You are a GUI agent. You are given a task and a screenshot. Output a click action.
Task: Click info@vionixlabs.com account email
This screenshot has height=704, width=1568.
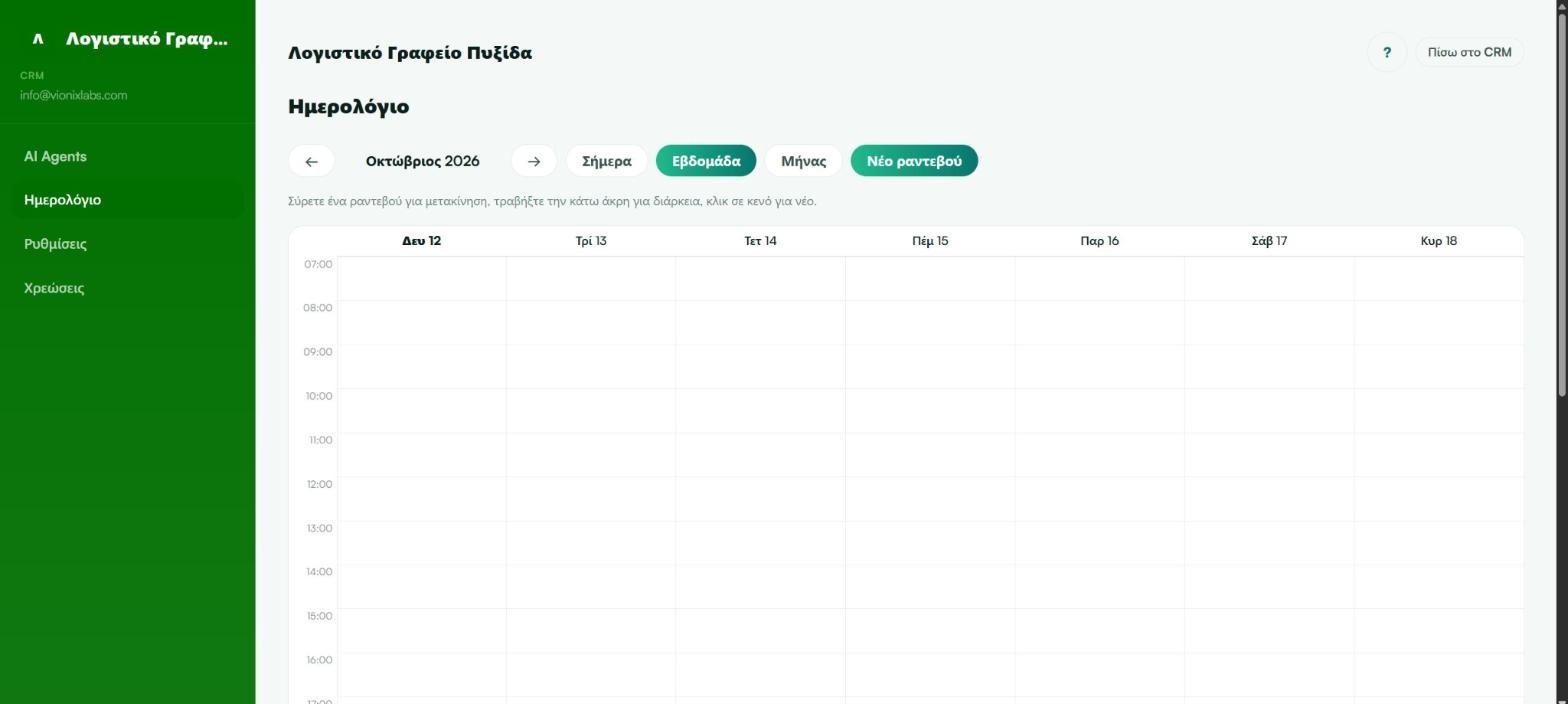coord(73,95)
